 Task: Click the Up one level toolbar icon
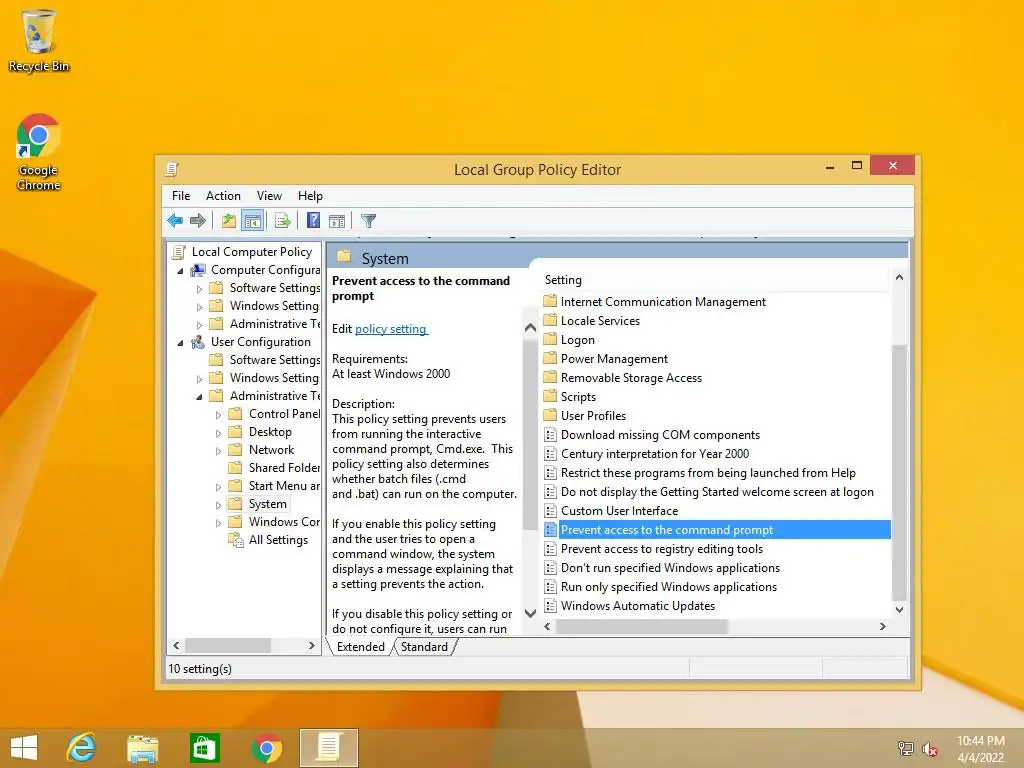click(229, 221)
